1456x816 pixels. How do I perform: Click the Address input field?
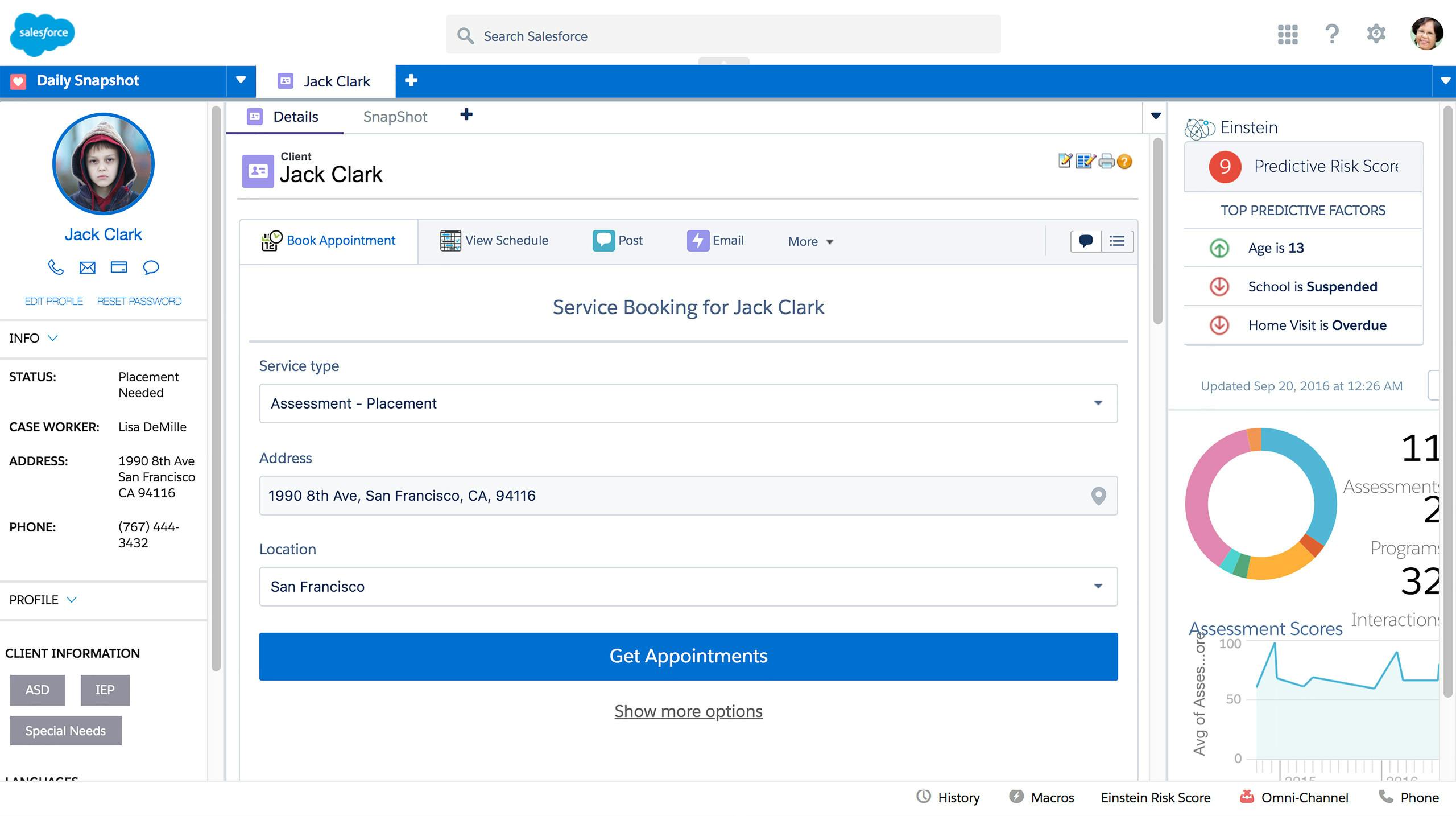(x=688, y=496)
